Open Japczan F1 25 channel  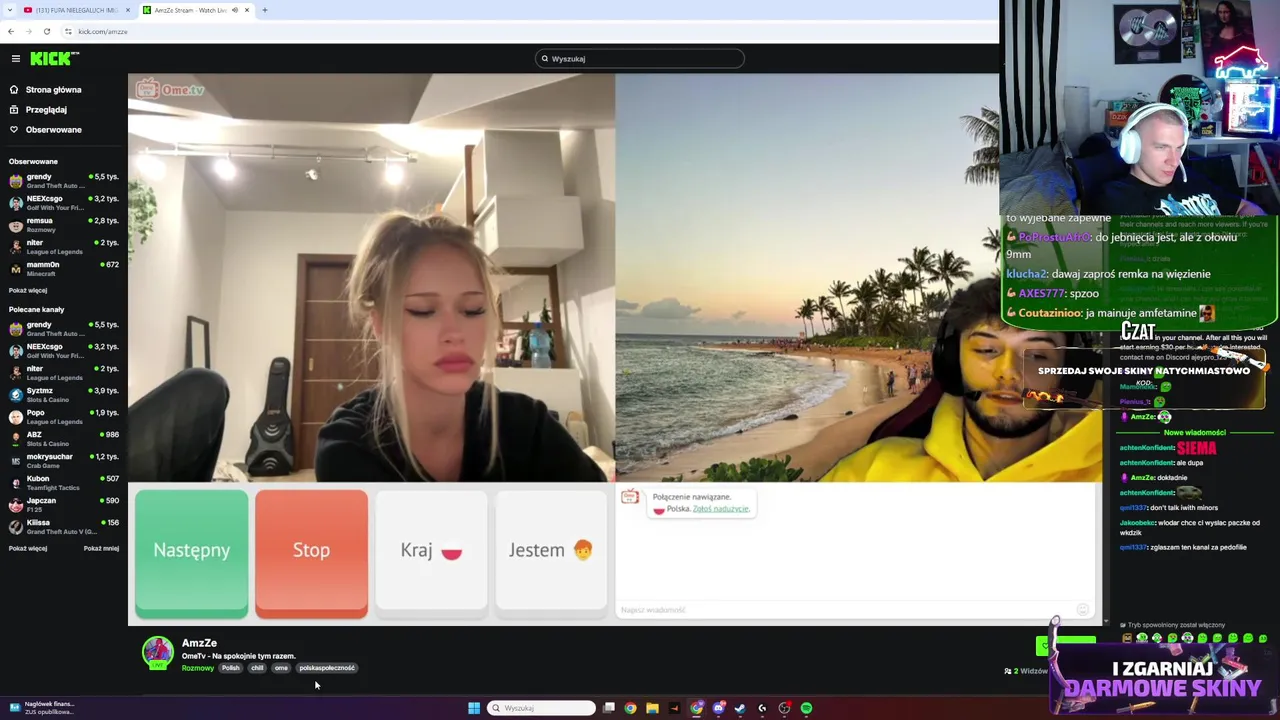point(62,505)
